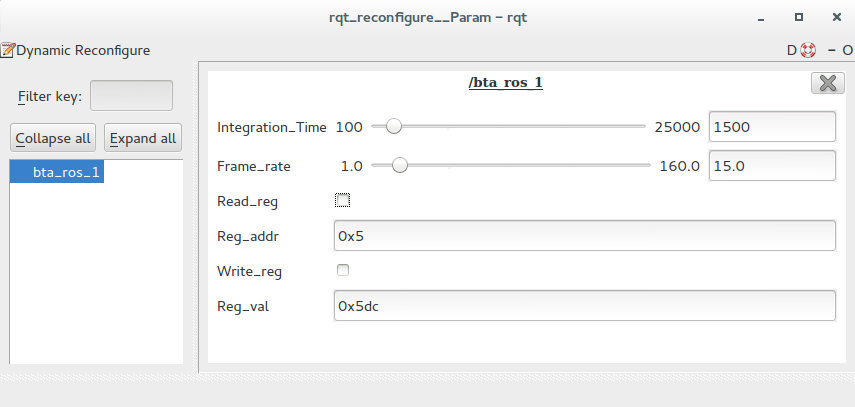Click the Integration_Time slider handle

(x=394, y=127)
